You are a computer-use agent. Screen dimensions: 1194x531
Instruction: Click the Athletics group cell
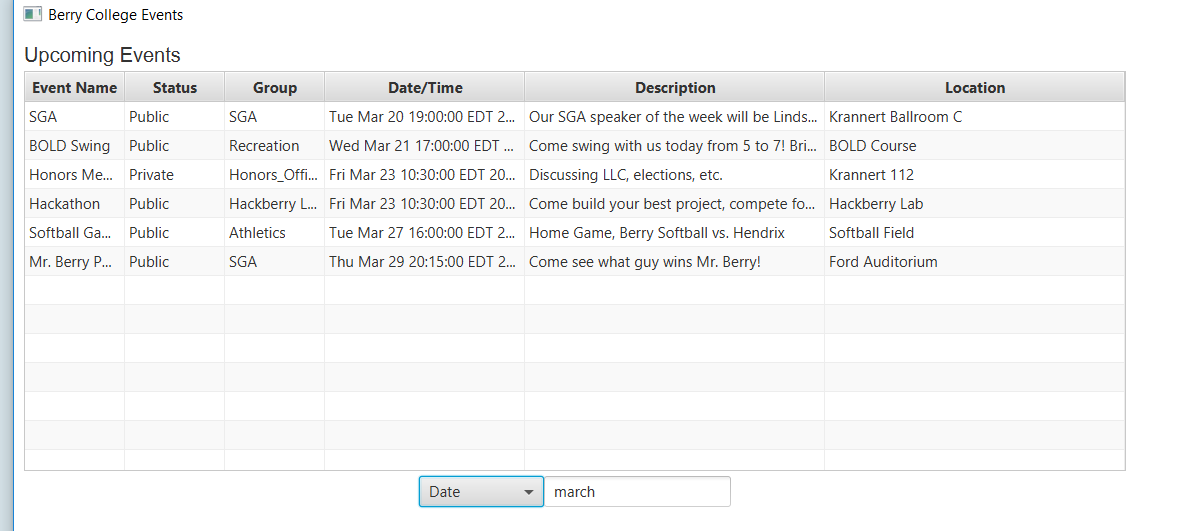coord(257,233)
